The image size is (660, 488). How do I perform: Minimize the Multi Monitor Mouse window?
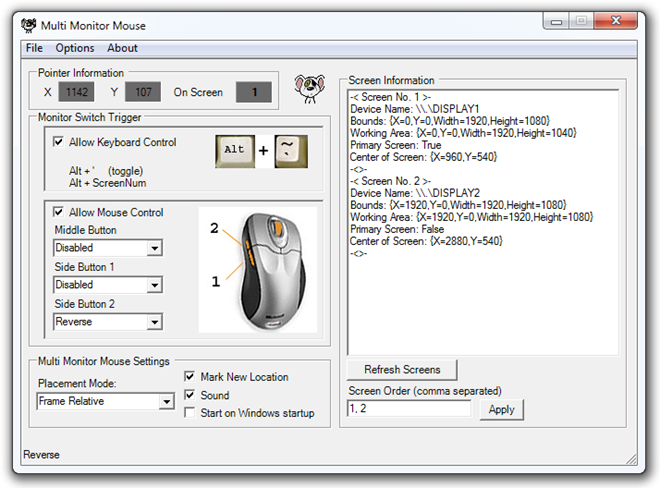coord(556,21)
